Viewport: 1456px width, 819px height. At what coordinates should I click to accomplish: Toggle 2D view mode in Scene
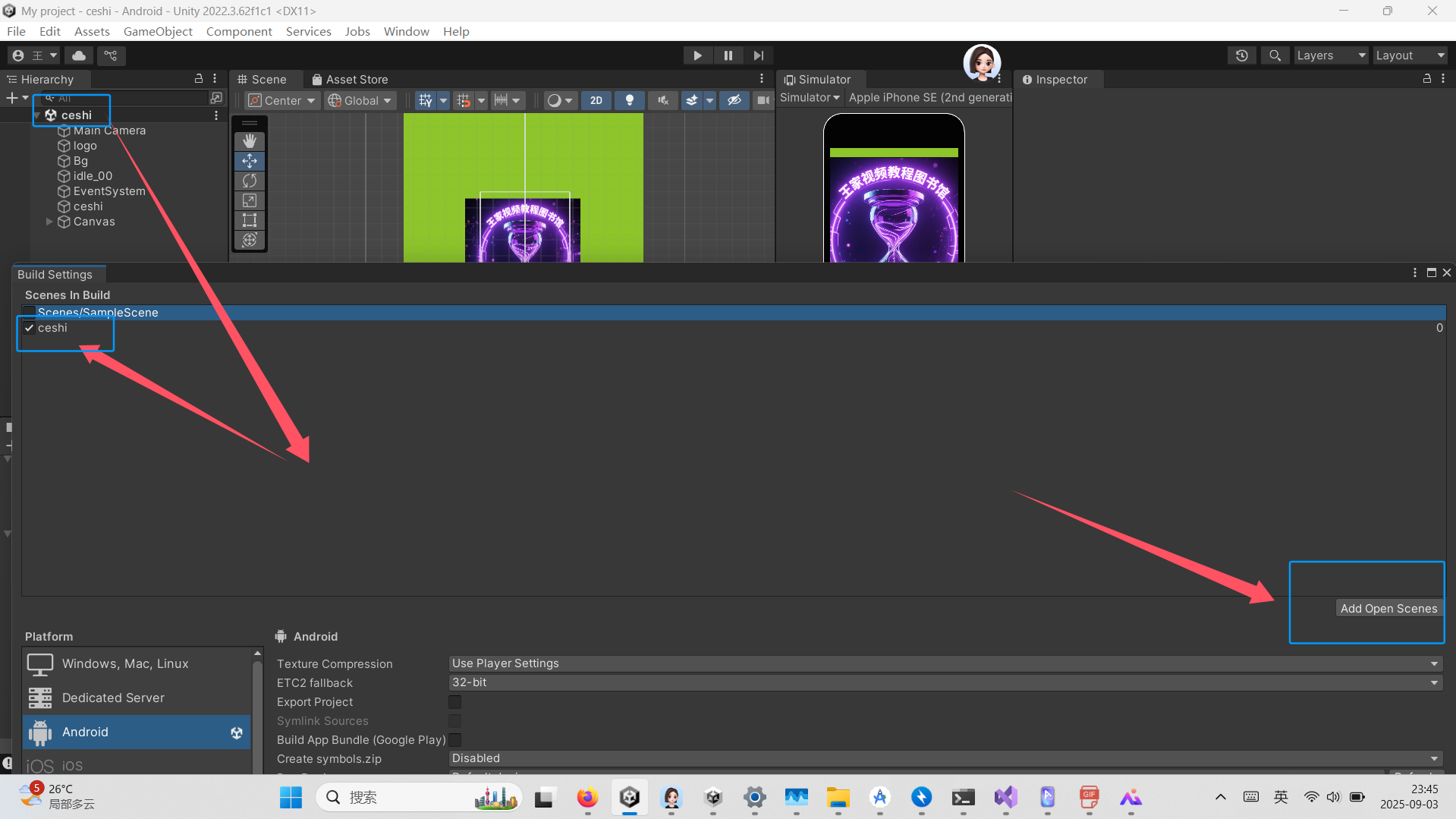coord(596,100)
